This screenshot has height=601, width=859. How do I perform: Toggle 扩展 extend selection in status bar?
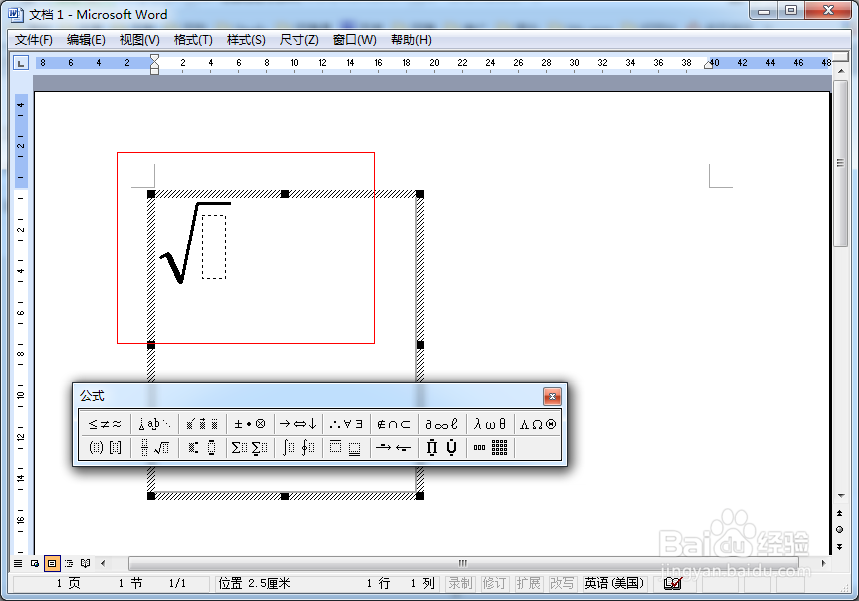click(528, 583)
